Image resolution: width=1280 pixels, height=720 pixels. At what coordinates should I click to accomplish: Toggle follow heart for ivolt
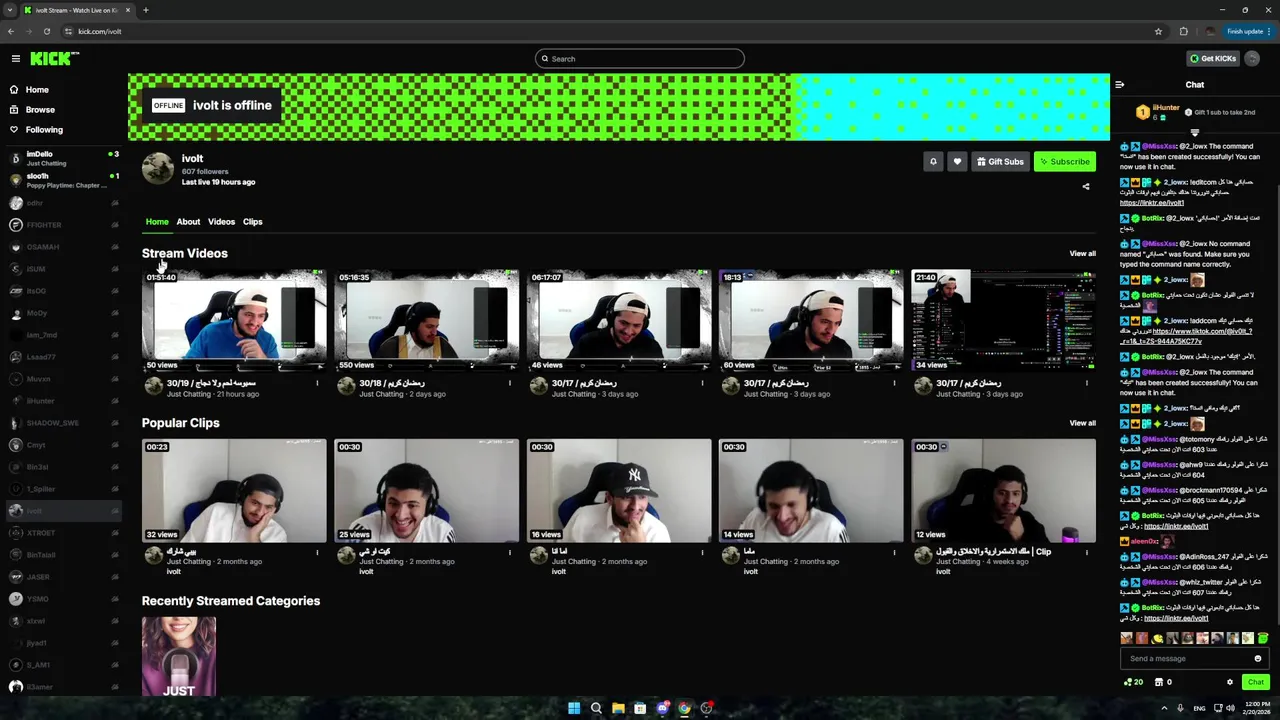(x=957, y=162)
